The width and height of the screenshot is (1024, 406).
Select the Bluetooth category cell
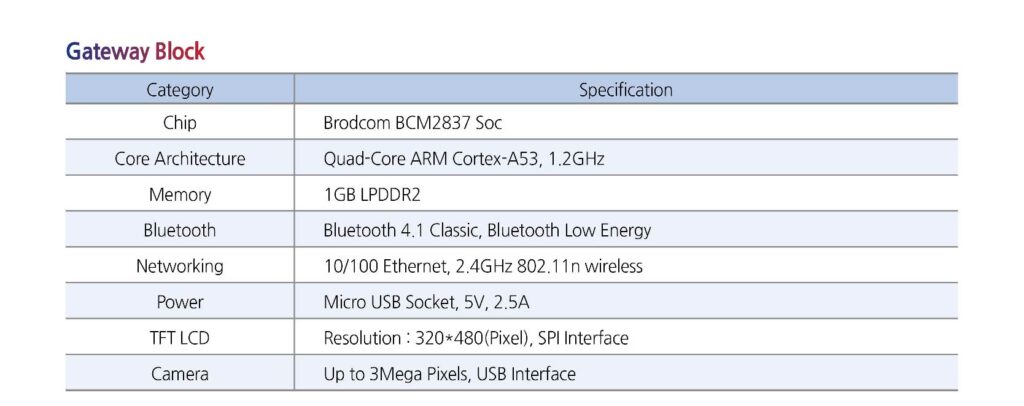pos(180,230)
